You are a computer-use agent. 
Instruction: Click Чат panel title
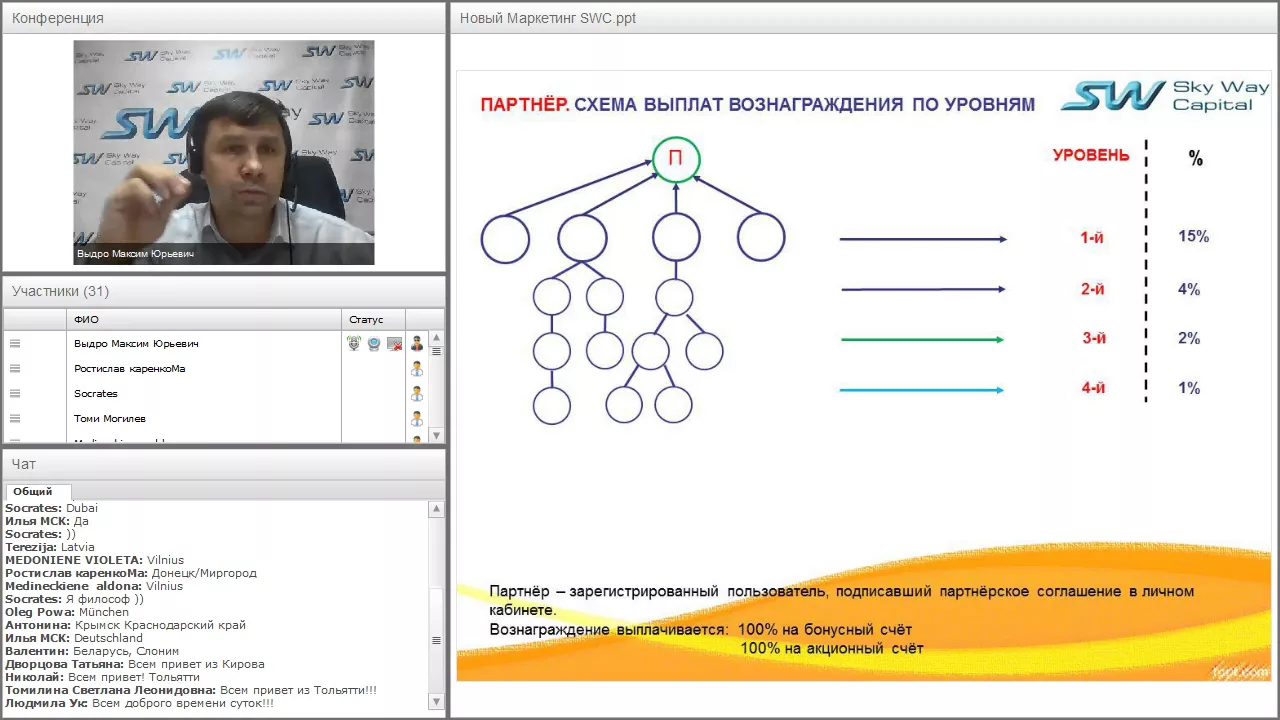pos(23,464)
